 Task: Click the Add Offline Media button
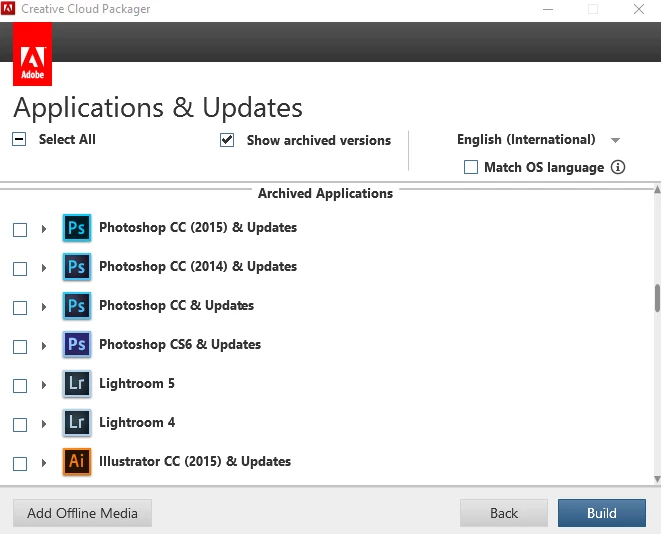pos(82,513)
